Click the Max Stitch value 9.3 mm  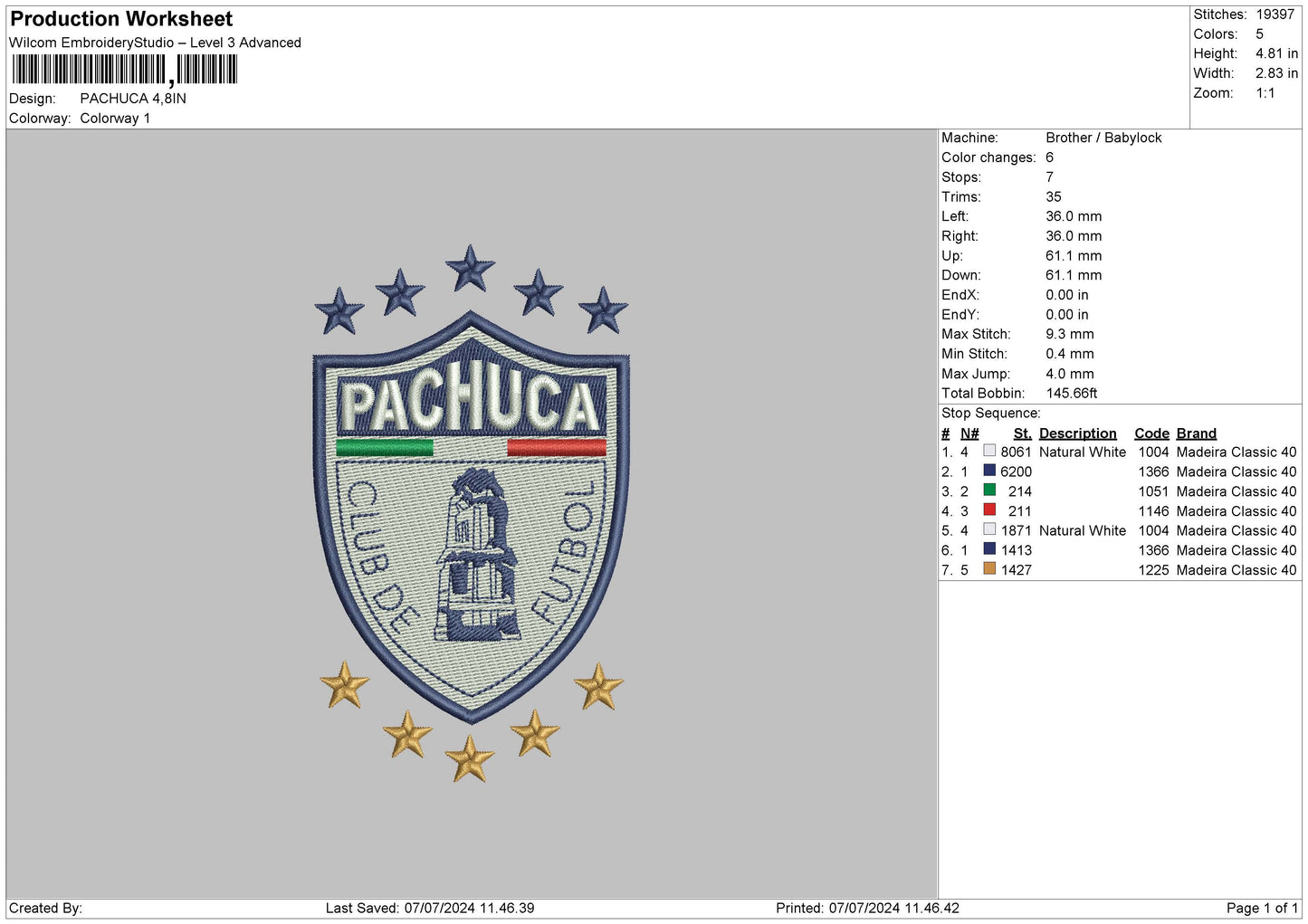(1069, 334)
